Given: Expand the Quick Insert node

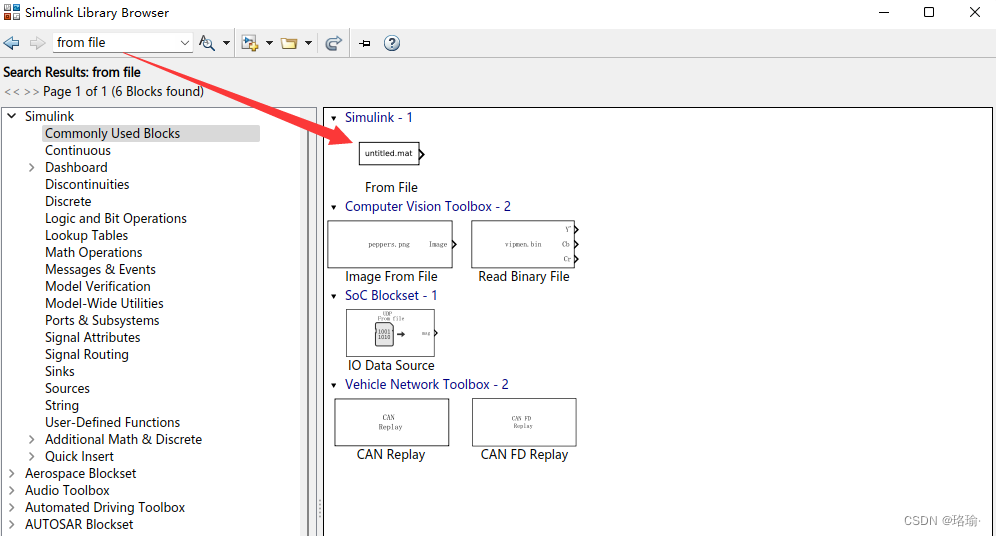Looking at the screenshot, I should coord(32,457).
